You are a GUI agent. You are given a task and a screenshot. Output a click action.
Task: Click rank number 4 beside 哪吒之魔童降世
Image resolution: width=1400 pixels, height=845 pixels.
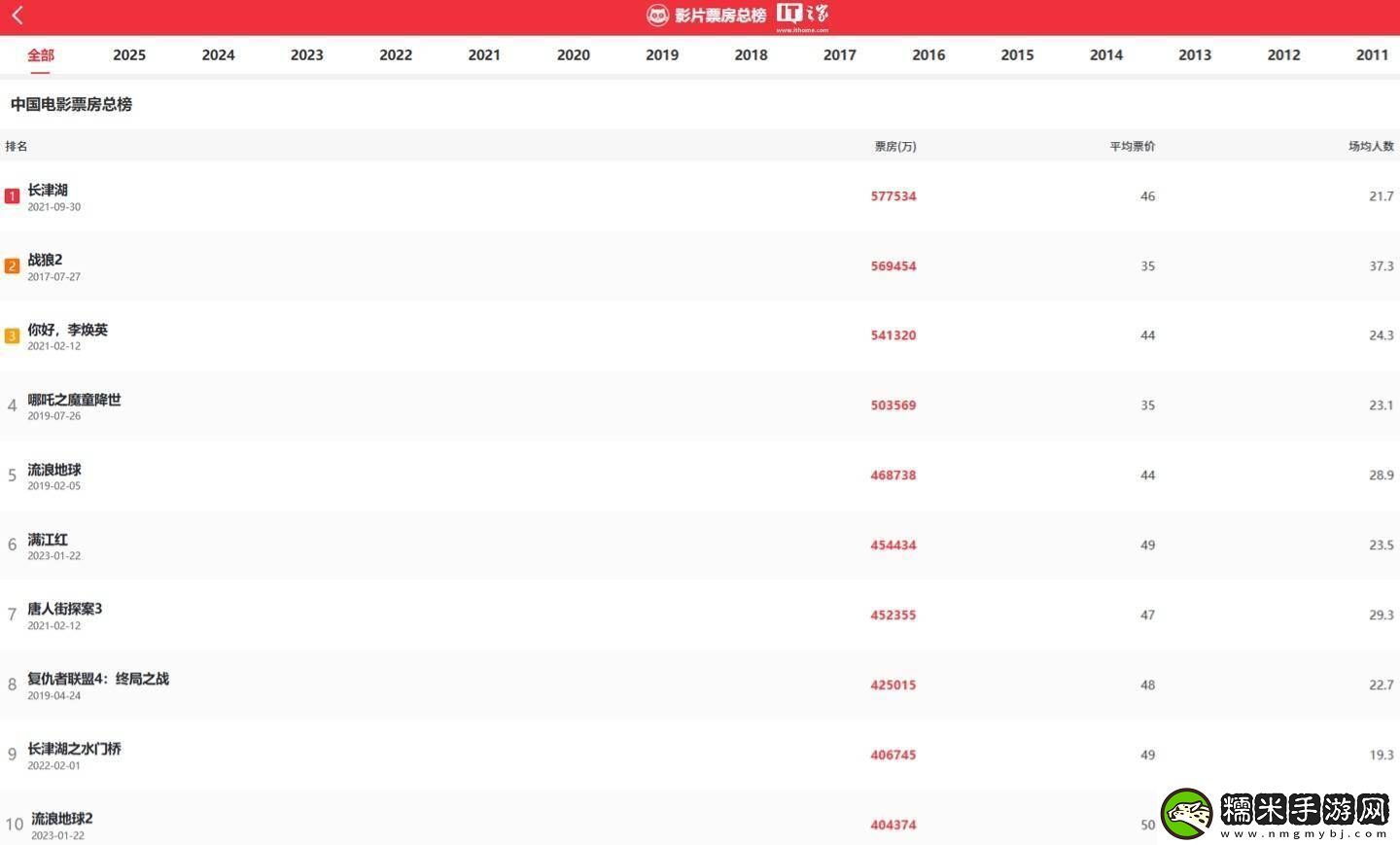pos(12,406)
